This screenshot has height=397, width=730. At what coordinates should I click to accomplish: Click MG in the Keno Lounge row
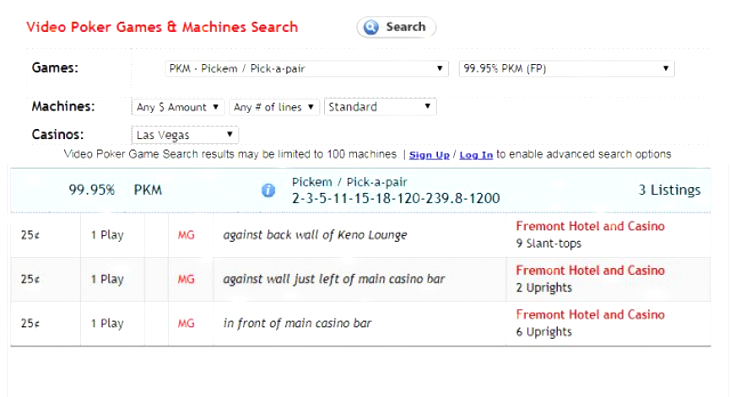(x=186, y=235)
